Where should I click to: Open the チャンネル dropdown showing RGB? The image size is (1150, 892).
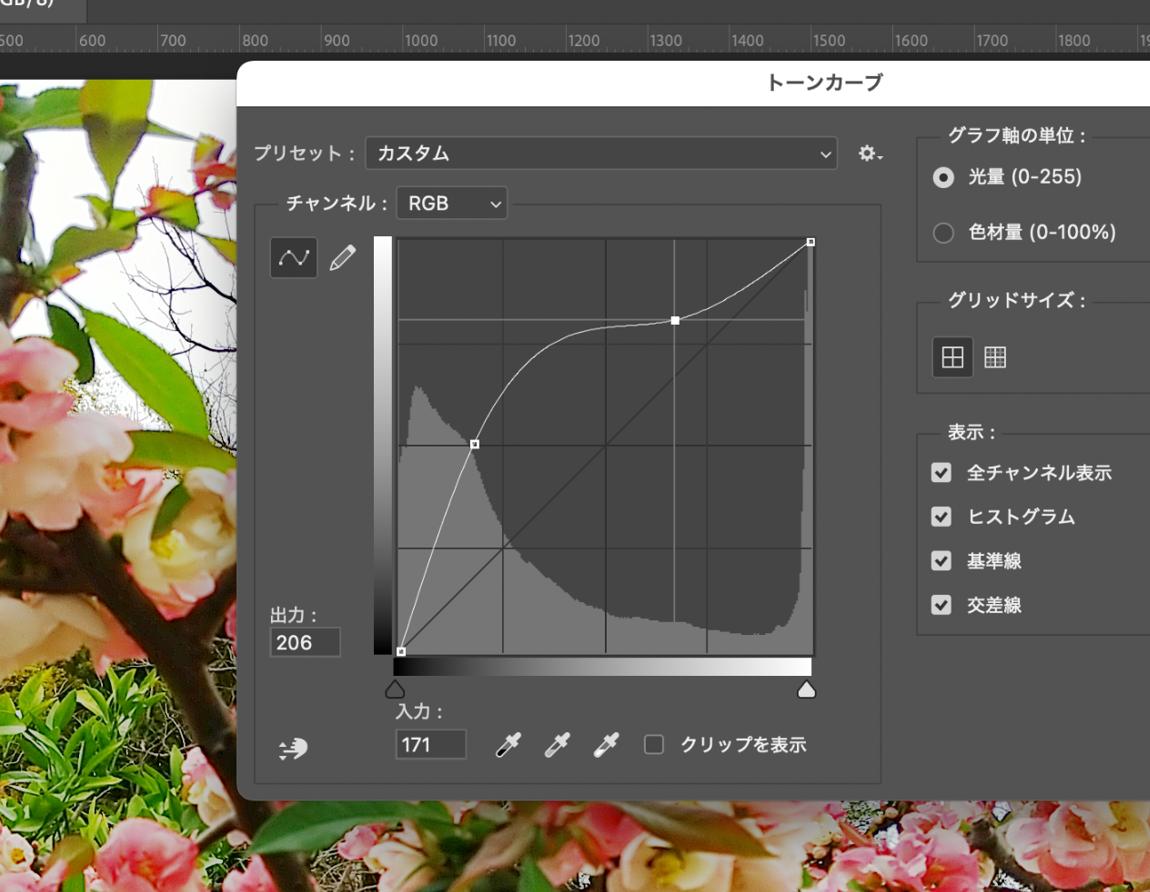pos(452,203)
